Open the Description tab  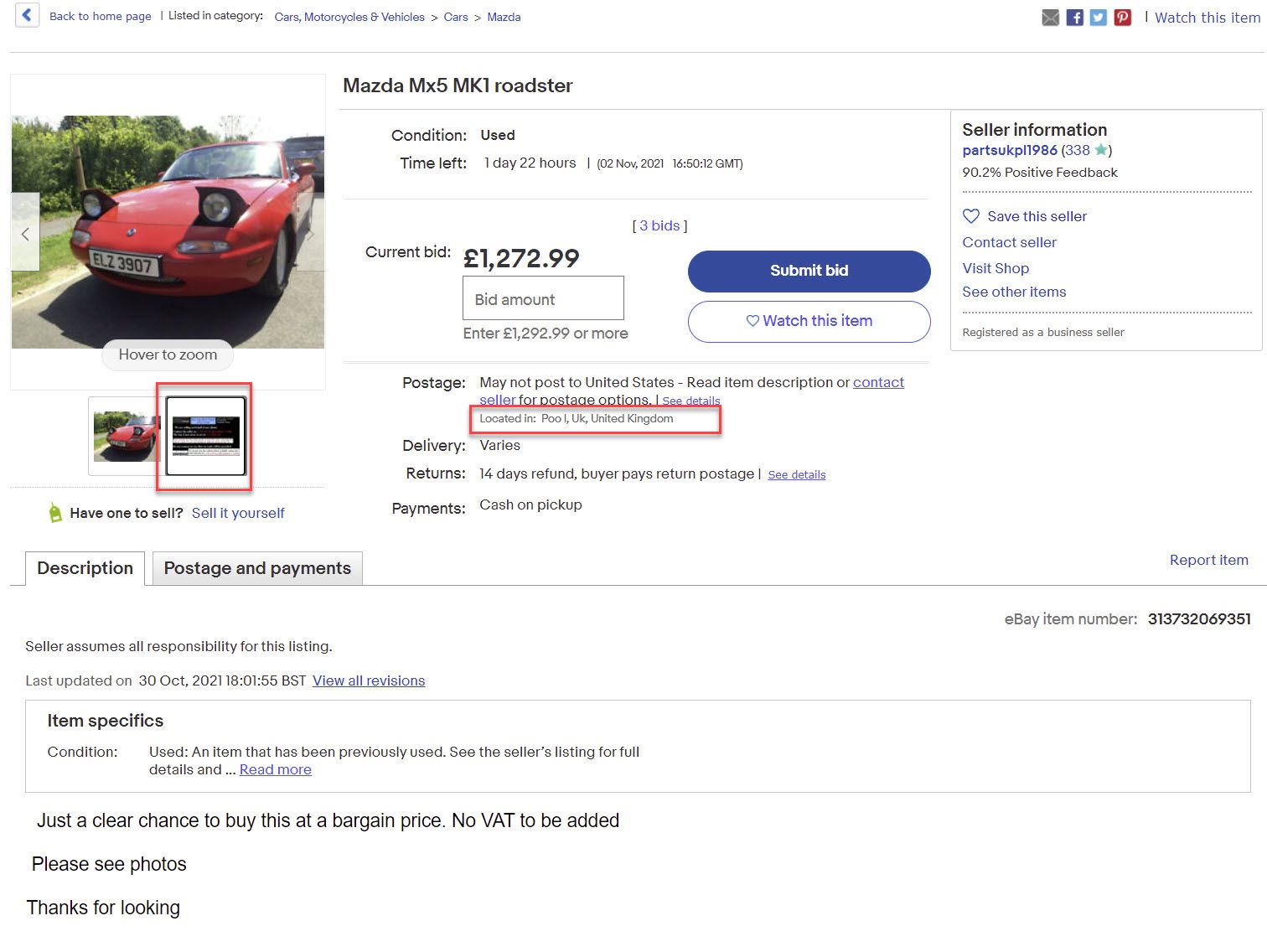(x=85, y=568)
